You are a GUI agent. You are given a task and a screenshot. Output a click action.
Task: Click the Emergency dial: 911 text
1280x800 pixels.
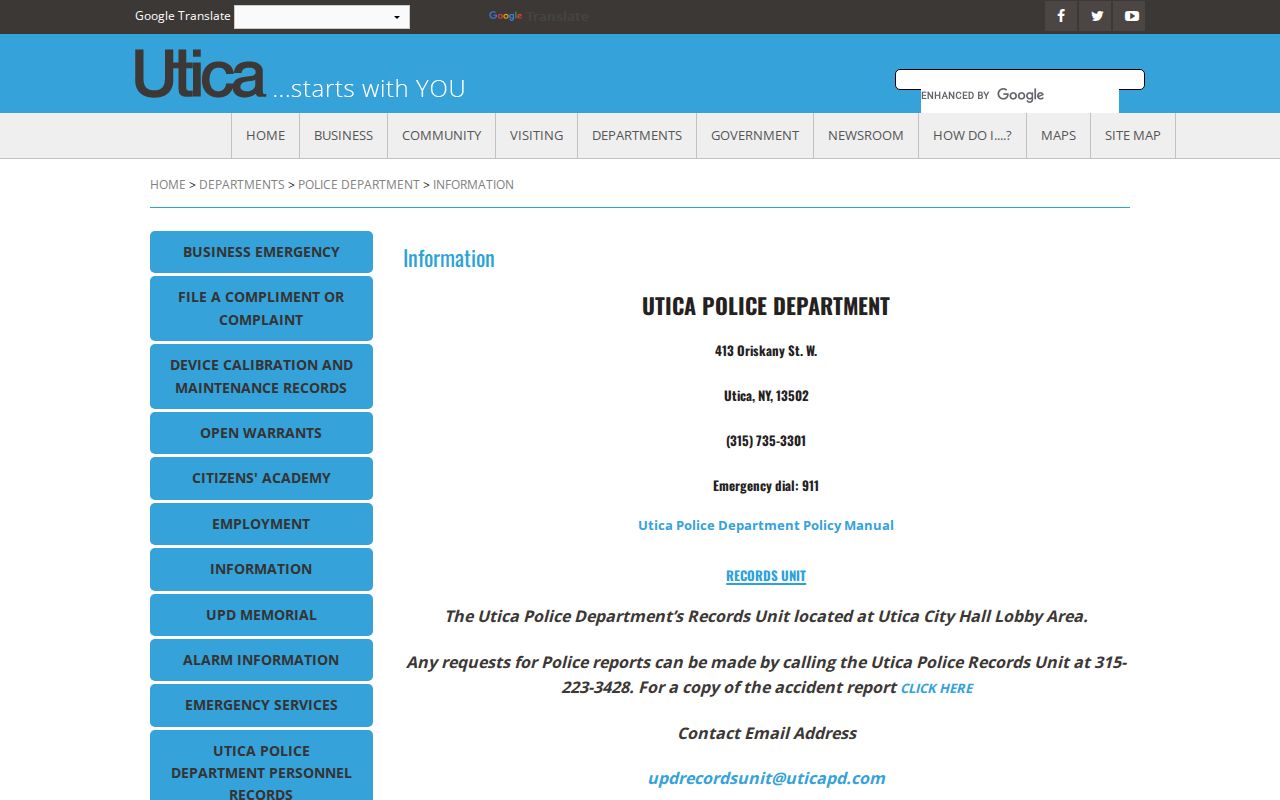tap(766, 486)
